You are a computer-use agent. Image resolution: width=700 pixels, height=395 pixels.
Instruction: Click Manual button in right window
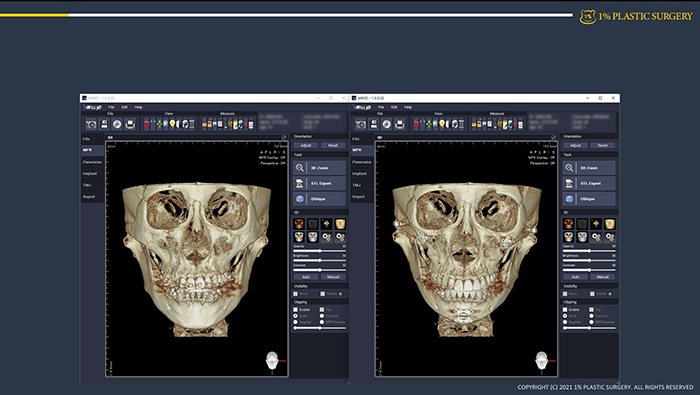click(603, 277)
